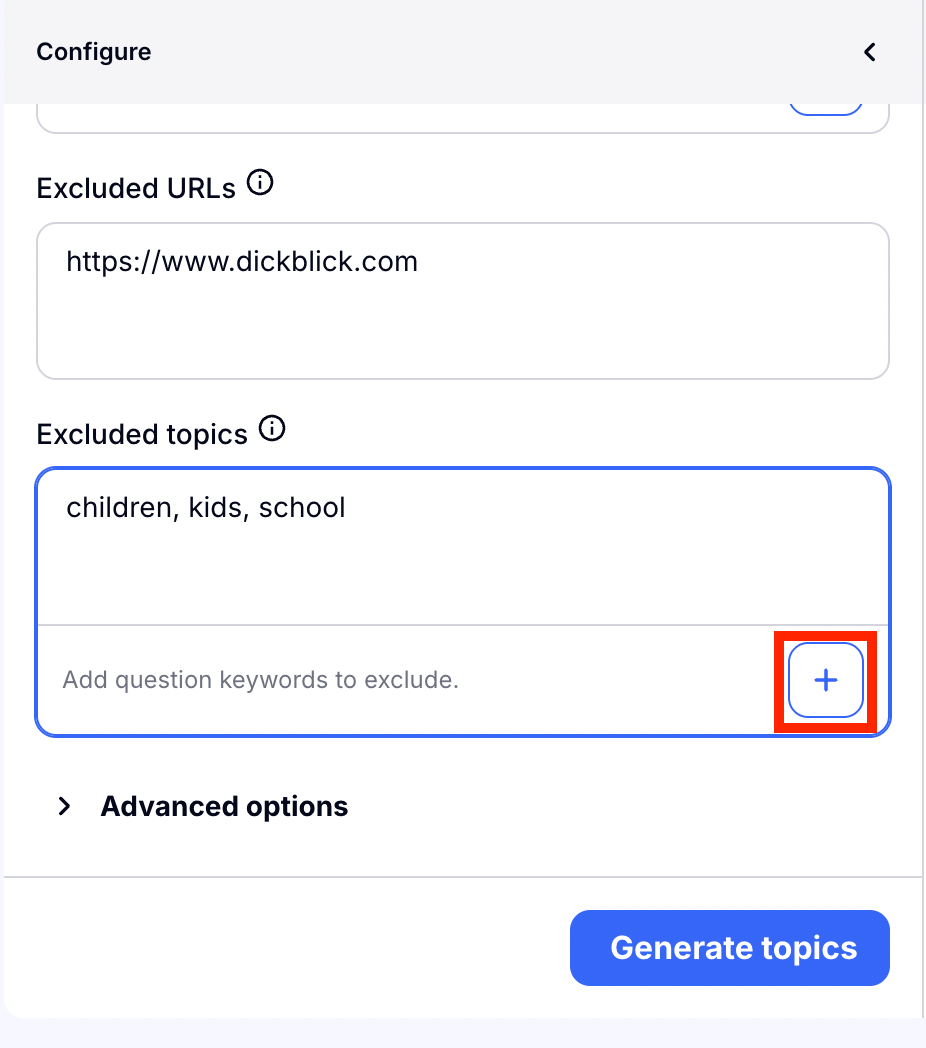Click the Advanced options label
This screenshot has height=1048, width=926.
[x=224, y=806]
